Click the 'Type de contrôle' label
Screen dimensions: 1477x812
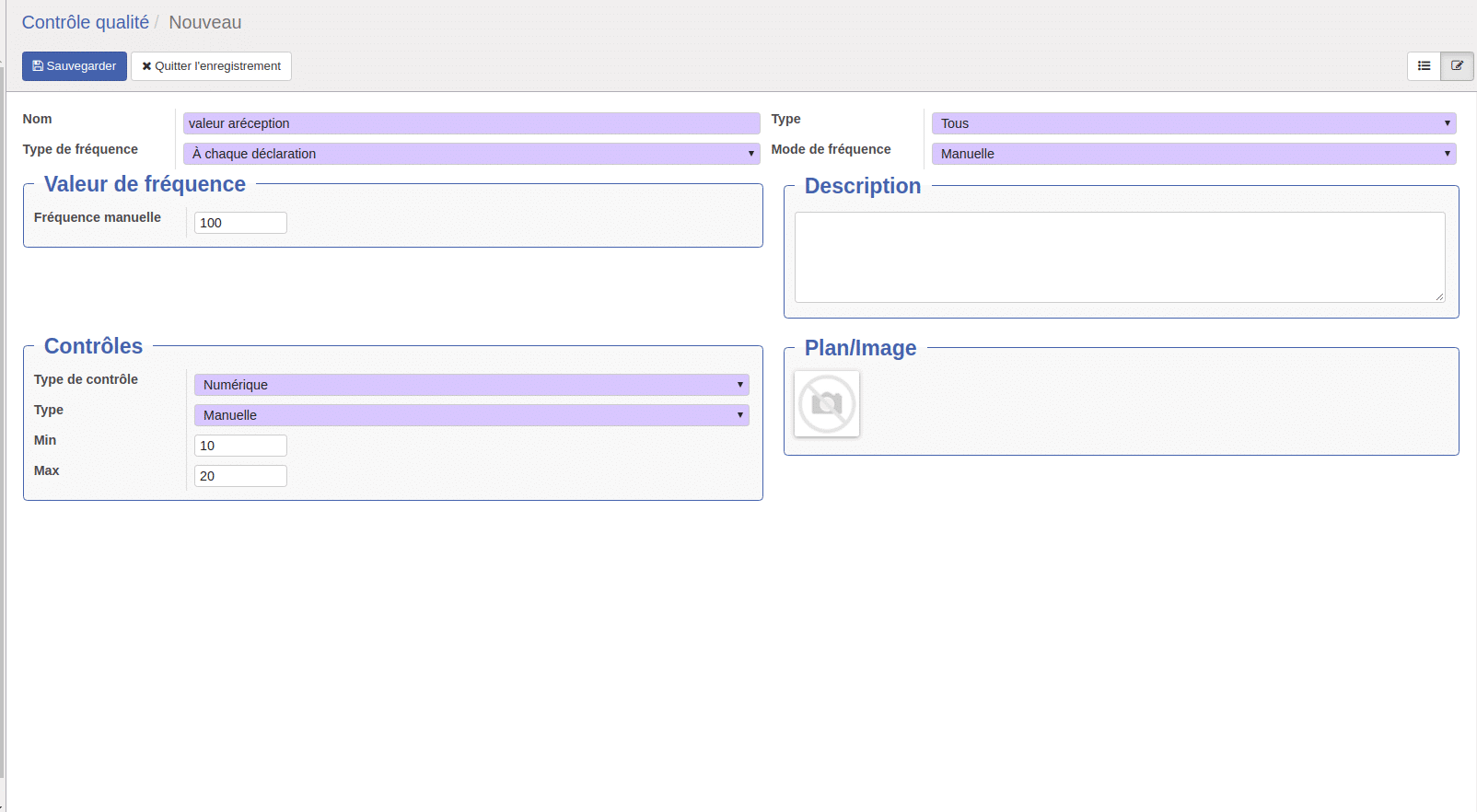[x=86, y=379]
